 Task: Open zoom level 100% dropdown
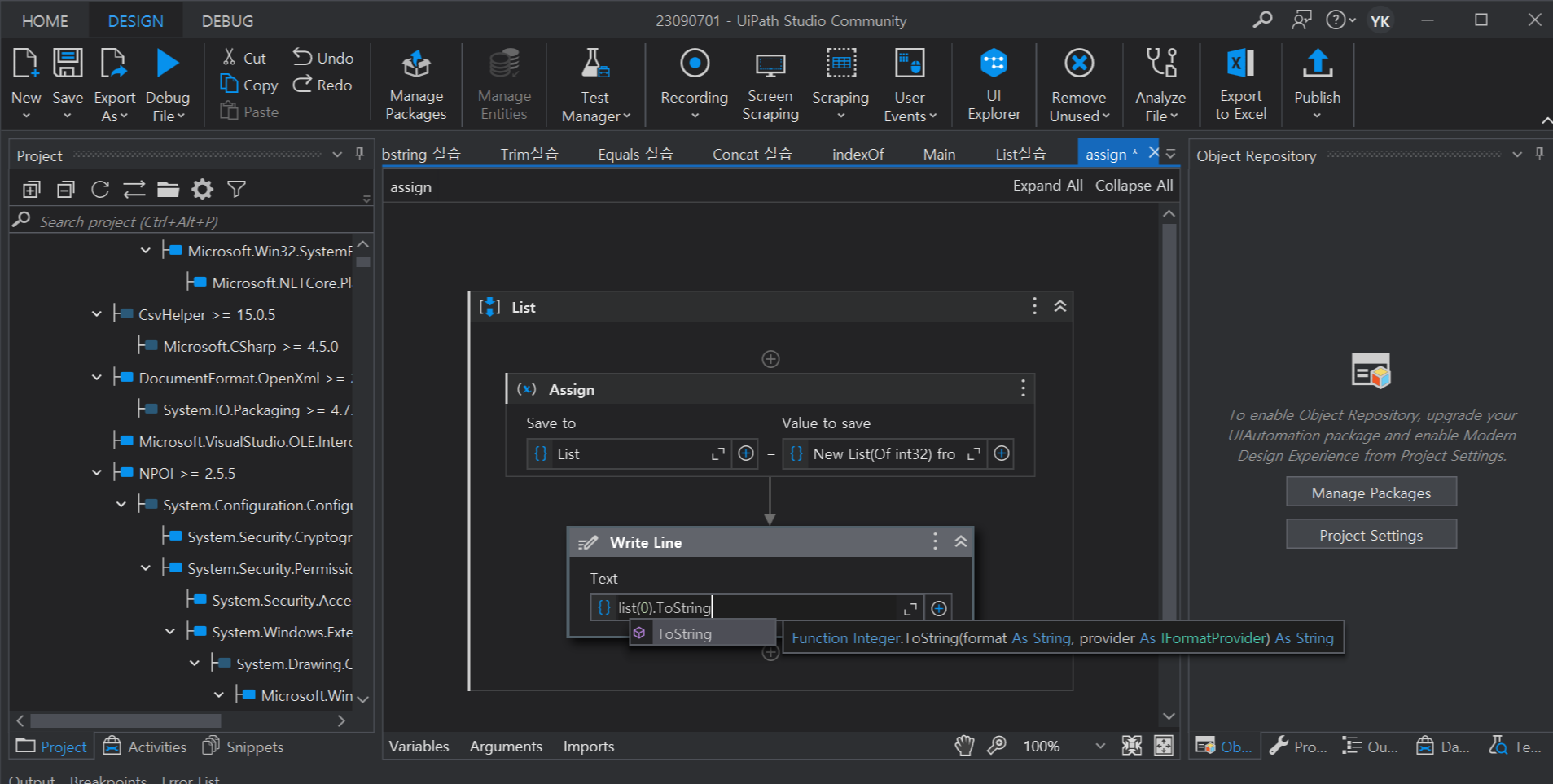pos(1100,746)
